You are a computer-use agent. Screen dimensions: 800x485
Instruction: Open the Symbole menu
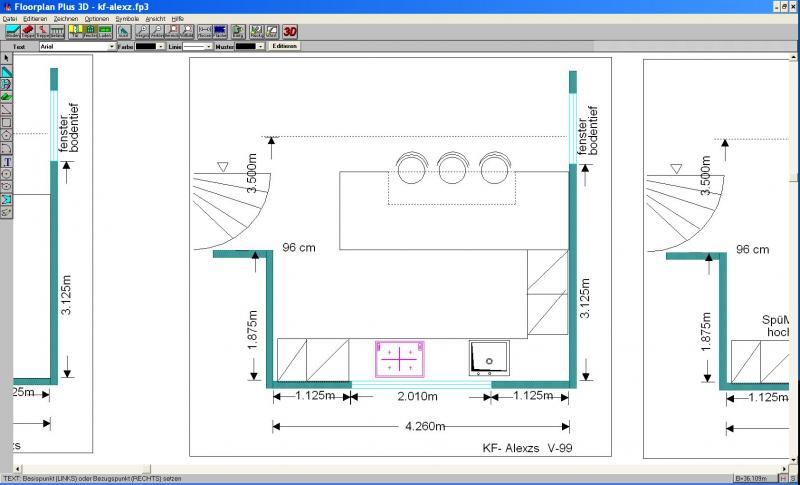tap(127, 19)
